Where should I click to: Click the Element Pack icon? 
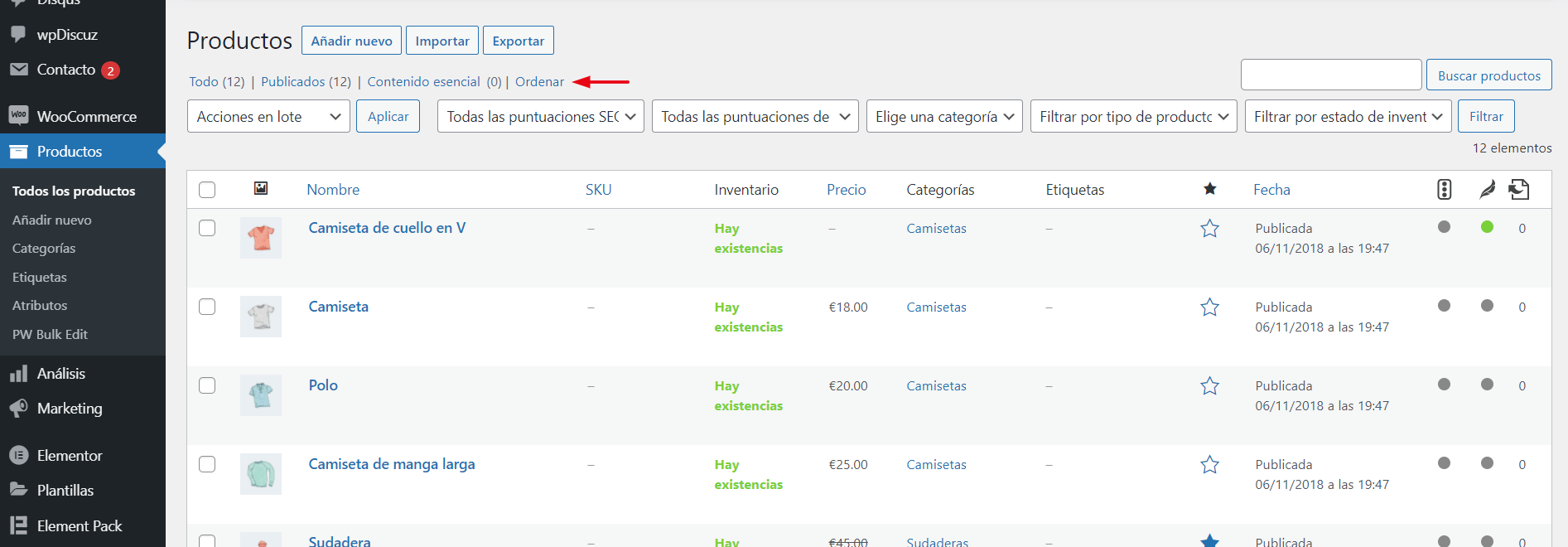pyautogui.click(x=18, y=525)
